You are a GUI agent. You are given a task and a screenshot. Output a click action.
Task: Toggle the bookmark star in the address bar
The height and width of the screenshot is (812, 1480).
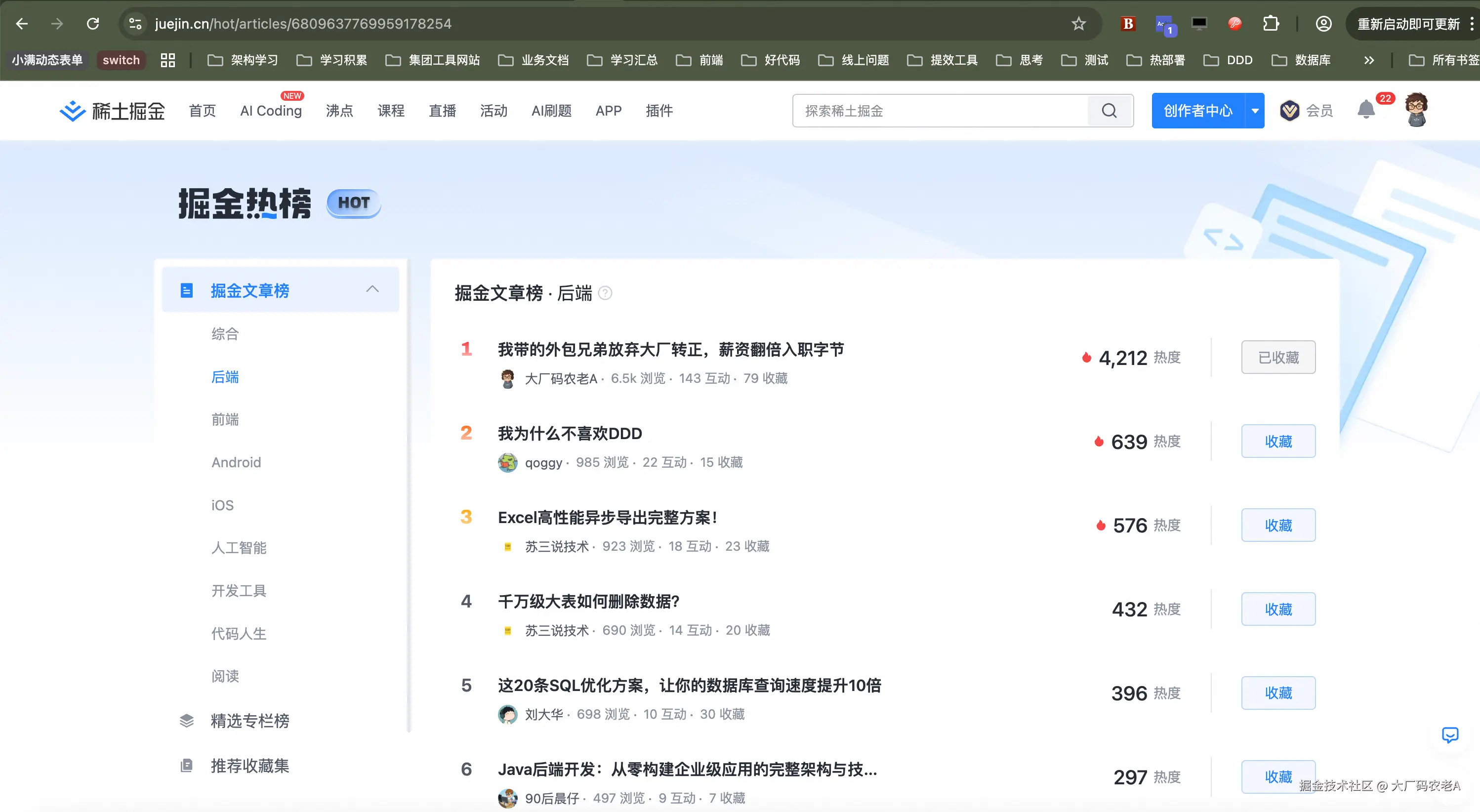(1078, 24)
